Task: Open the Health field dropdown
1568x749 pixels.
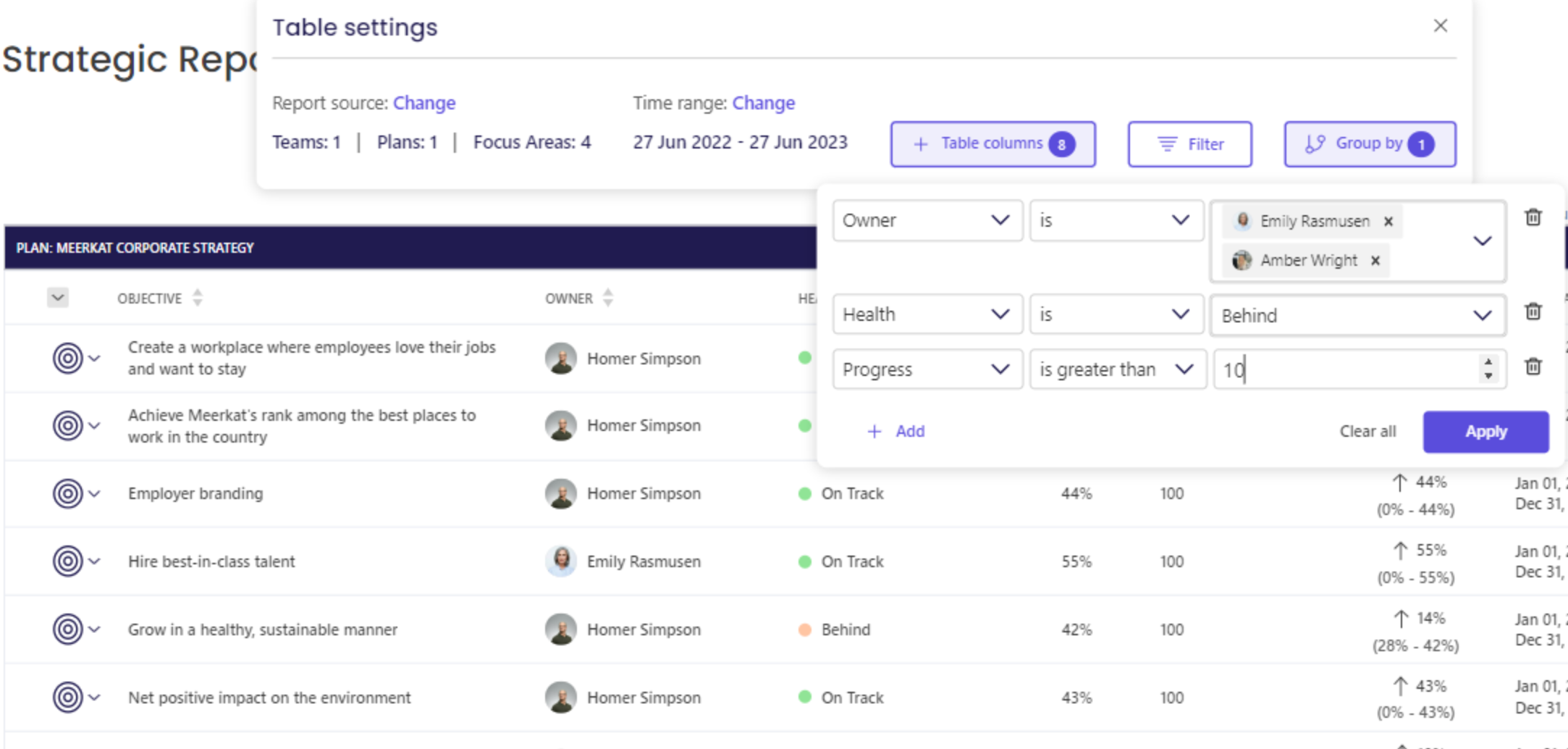Action: point(927,314)
